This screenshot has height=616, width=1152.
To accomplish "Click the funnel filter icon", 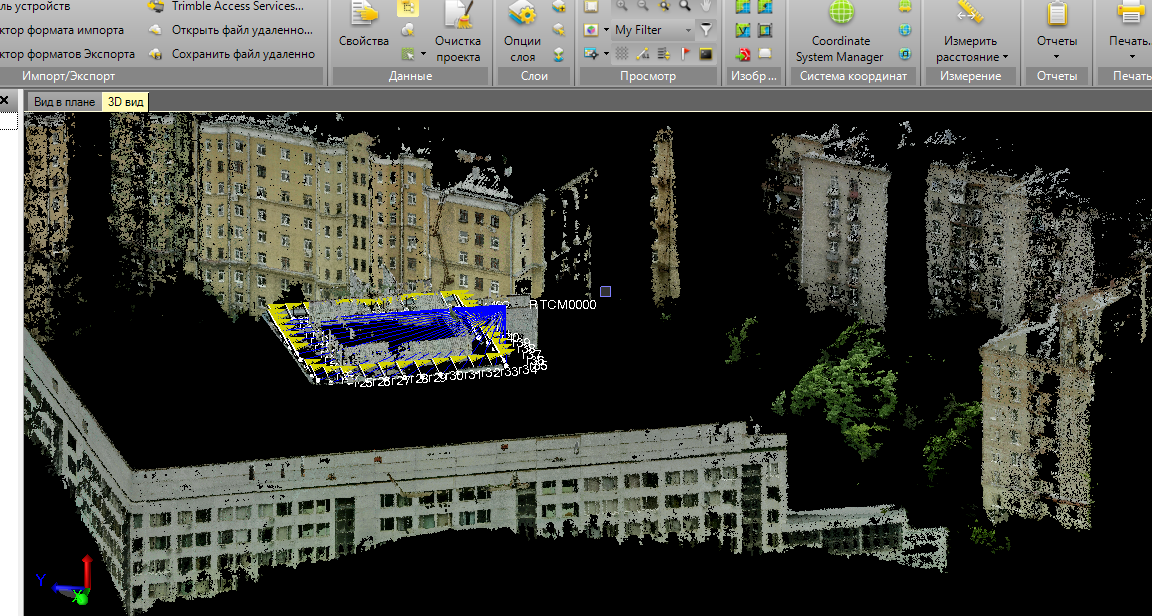I will point(706,30).
